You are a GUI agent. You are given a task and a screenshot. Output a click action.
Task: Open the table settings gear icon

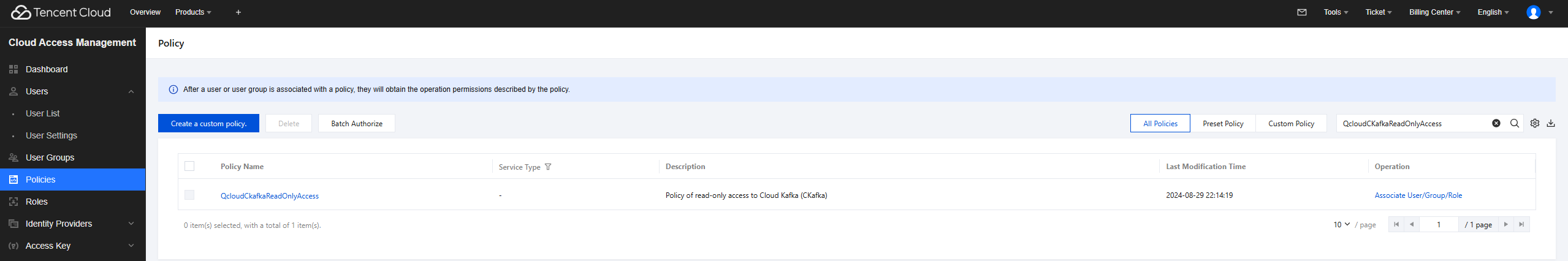point(1535,123)
